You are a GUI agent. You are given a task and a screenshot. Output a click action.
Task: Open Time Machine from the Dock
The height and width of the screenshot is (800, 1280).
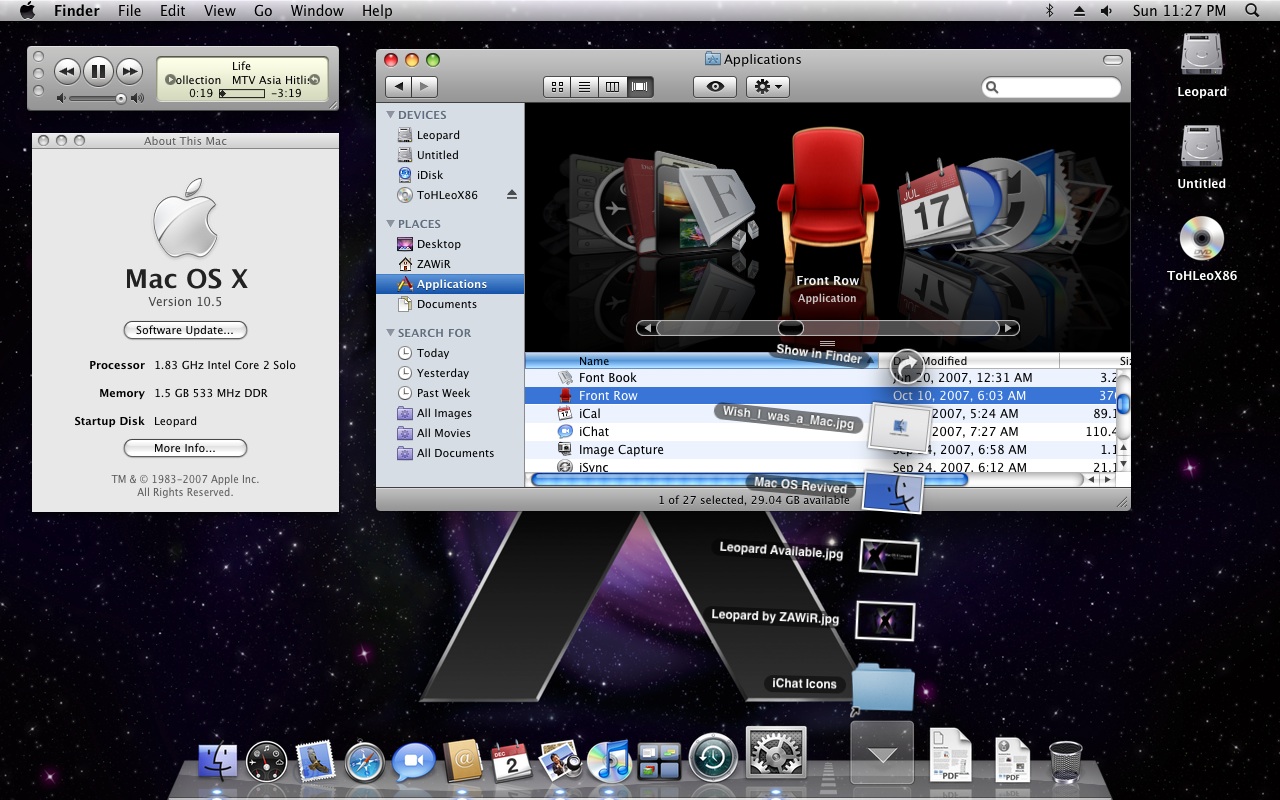713,757
